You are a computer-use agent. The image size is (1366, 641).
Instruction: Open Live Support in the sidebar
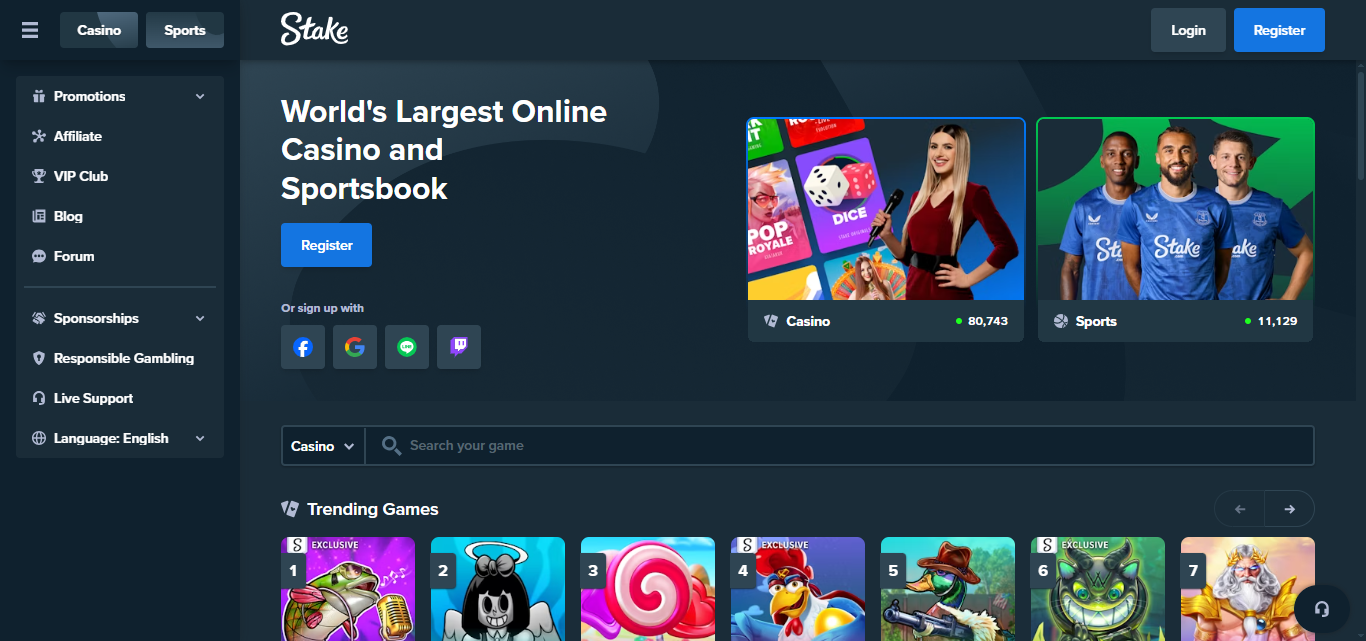coord(120,398)
